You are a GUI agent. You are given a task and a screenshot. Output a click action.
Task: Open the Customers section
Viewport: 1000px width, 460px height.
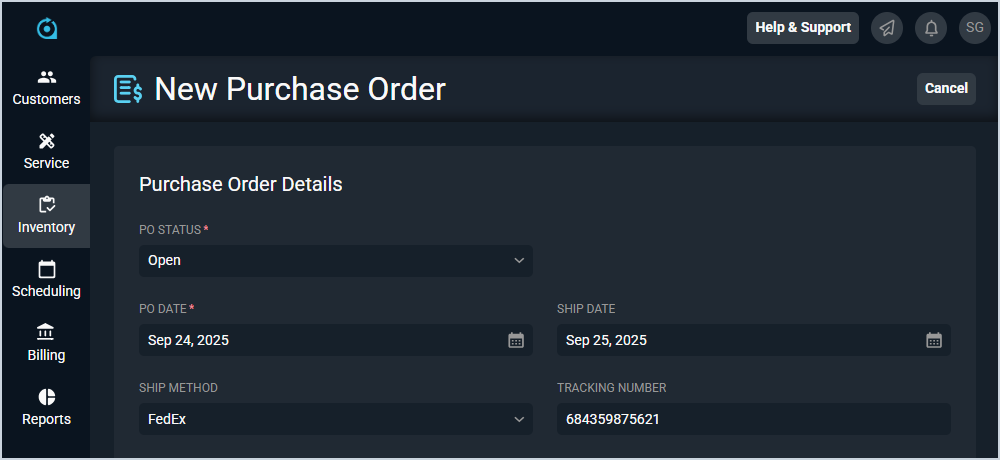tap(46, 88)
